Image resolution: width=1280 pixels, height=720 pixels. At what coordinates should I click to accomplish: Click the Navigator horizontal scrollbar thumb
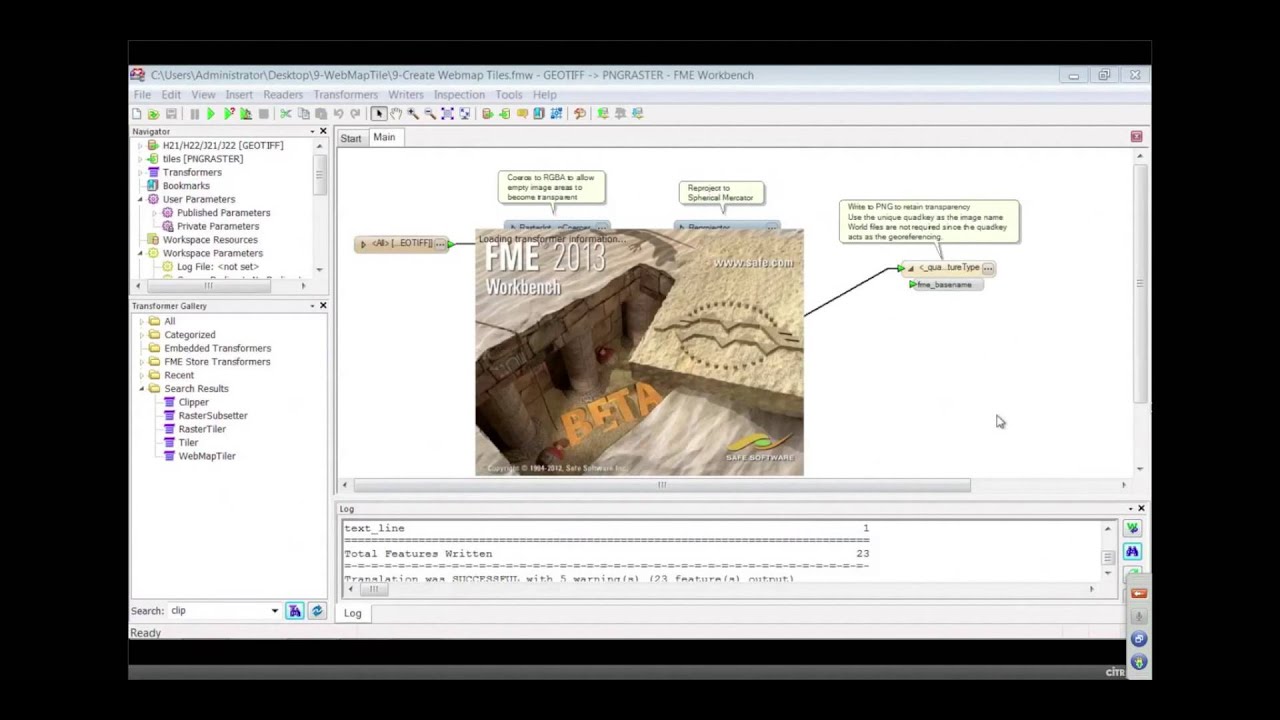click(x=207, y=286)
